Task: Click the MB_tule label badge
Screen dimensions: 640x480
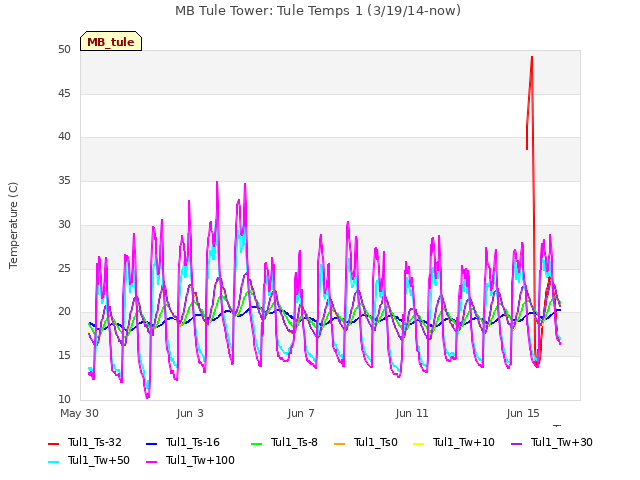Action: click(111, 42)
